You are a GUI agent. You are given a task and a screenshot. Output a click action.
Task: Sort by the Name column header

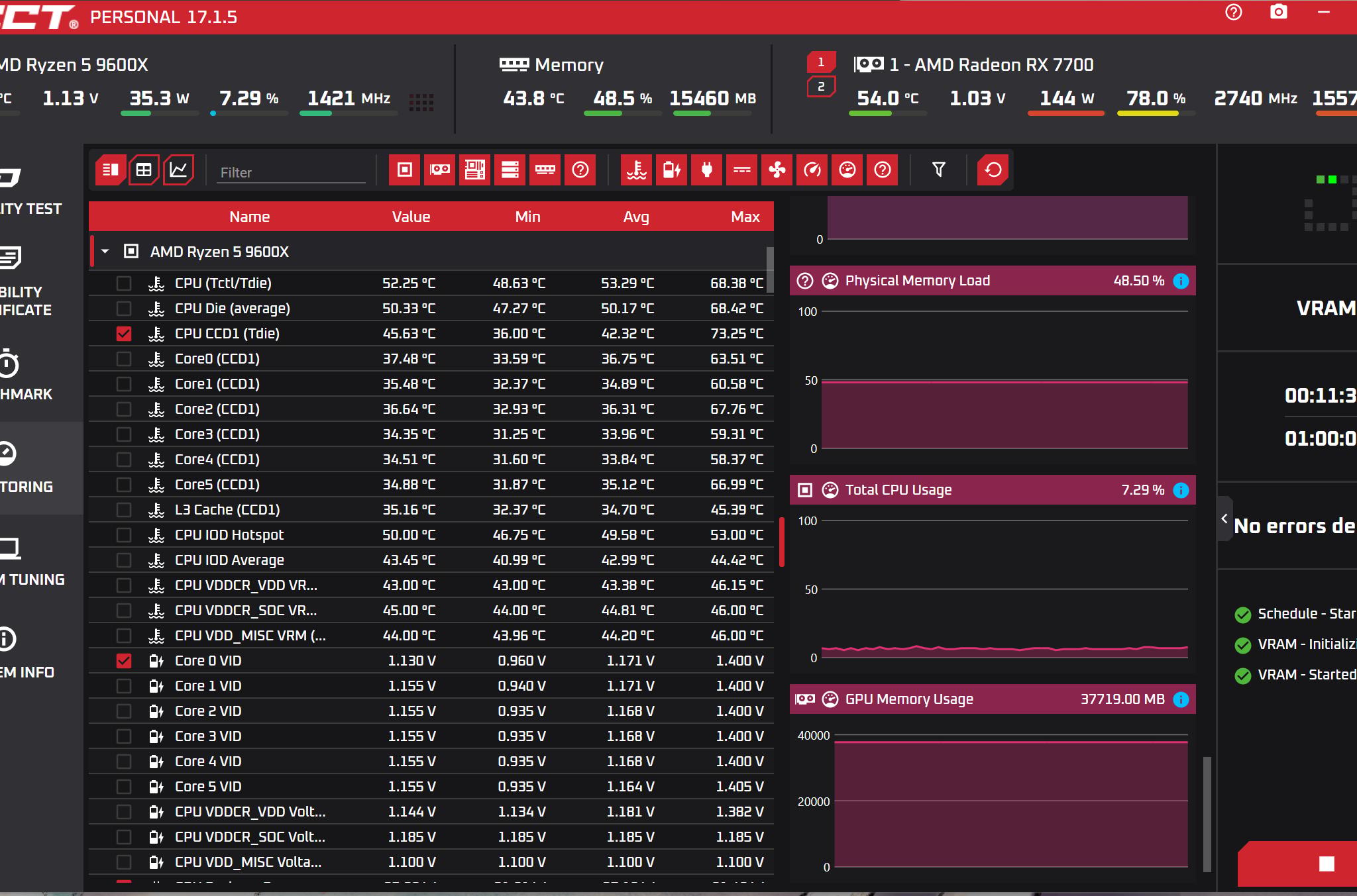[x=249, y=217]
